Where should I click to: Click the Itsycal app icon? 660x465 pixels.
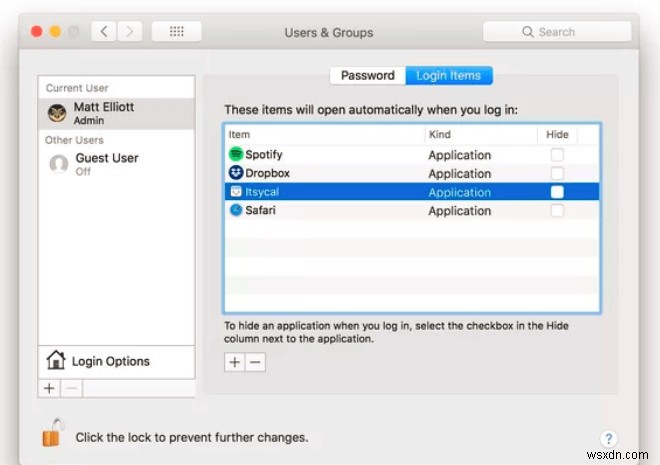[236, 191]
